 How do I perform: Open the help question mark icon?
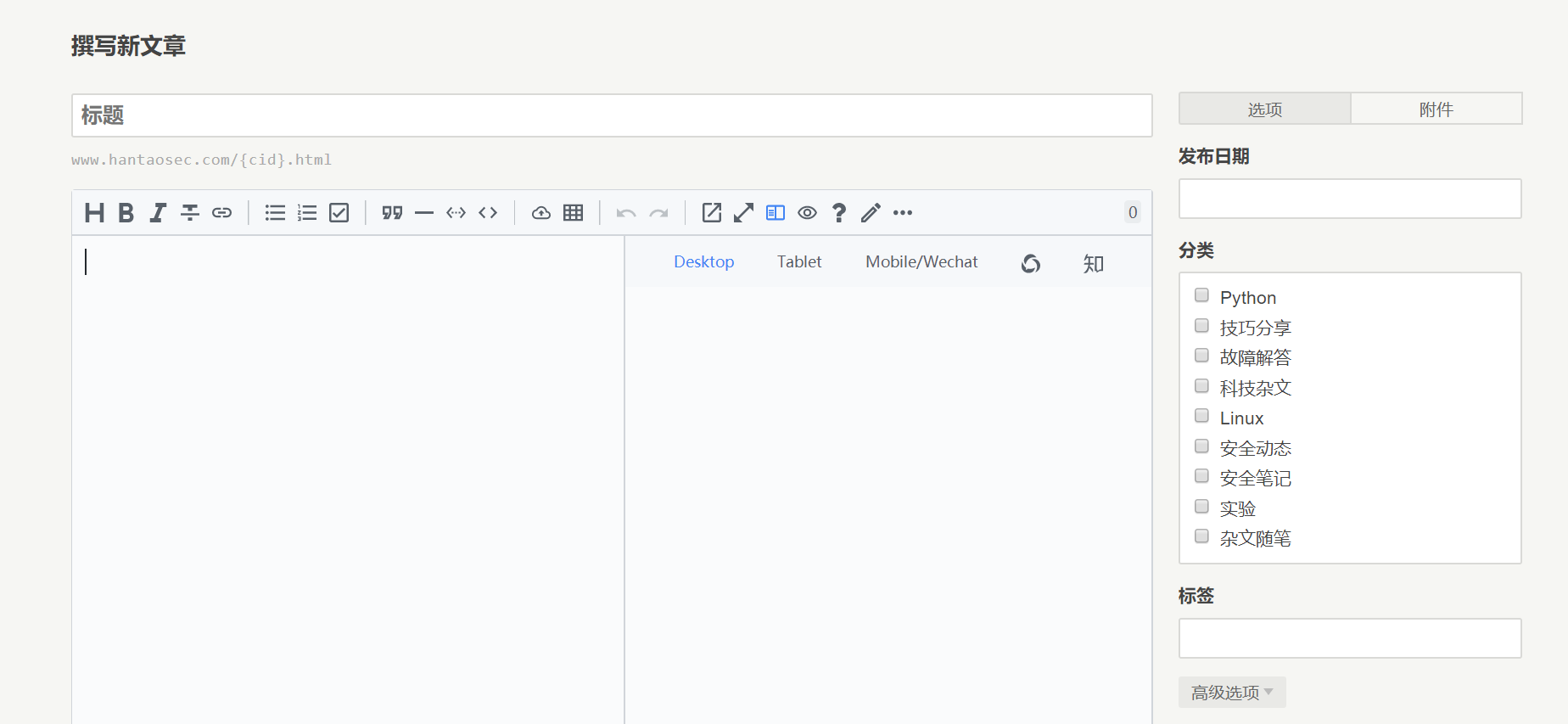[x=839, y=213]
